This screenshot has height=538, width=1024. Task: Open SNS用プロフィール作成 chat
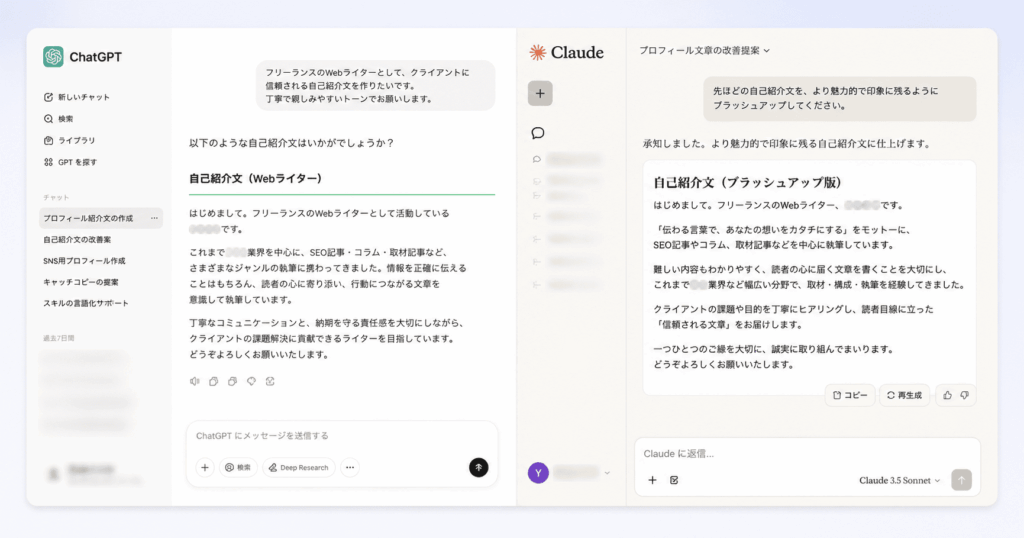(84, 261)
